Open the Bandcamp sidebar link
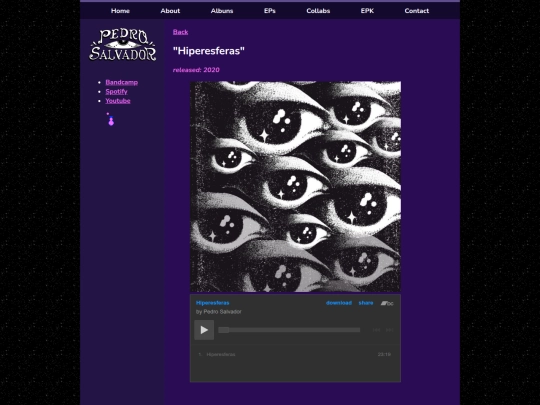The image size is (540, 405). [x=122, y=82]
